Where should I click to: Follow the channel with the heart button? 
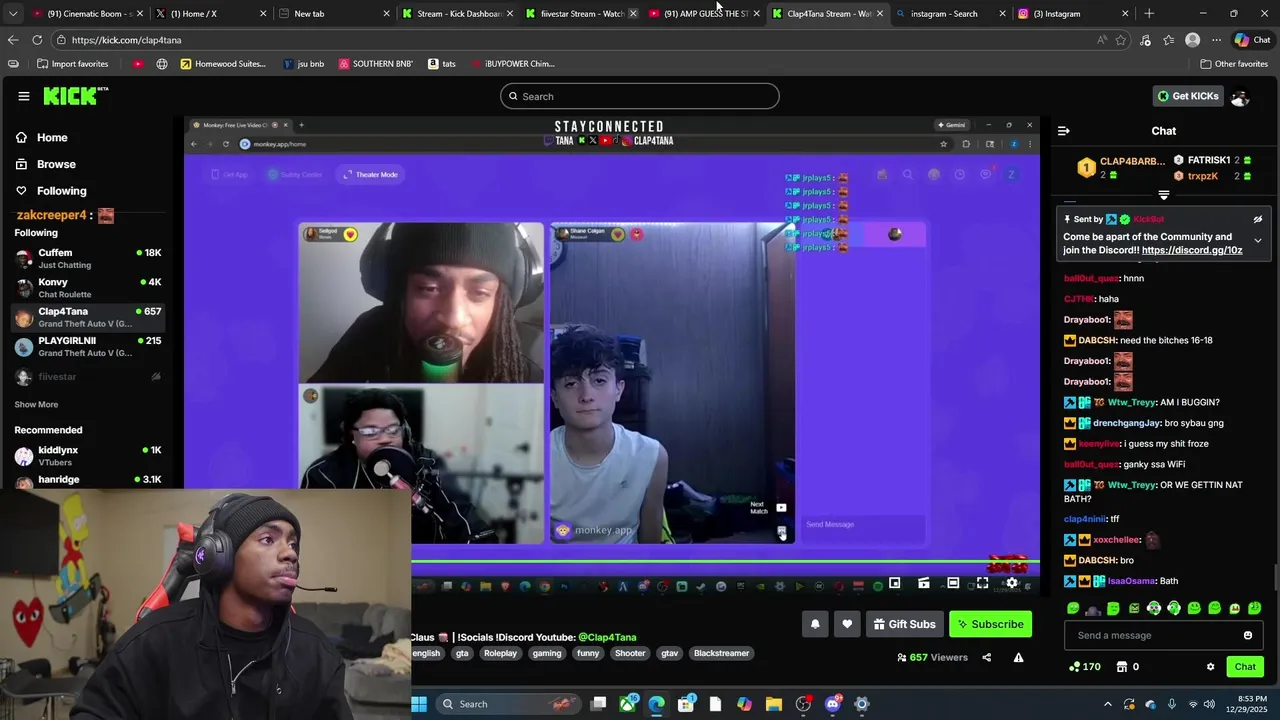[847, 624]
